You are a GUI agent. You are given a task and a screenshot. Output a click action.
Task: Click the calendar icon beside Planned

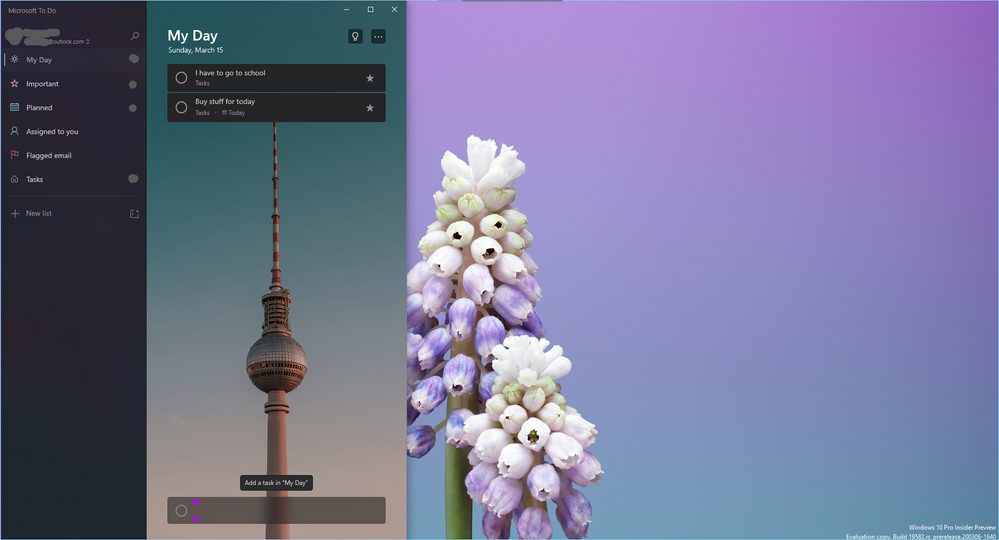tap(15, 107)
